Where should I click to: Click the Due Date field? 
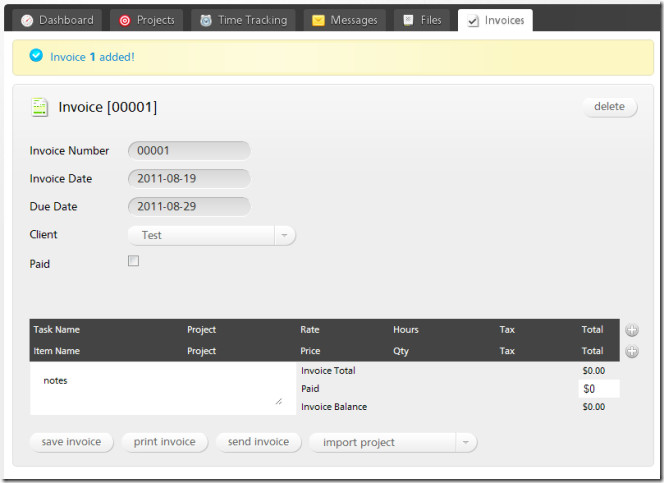pyautogui.click(x=189, y=207)
